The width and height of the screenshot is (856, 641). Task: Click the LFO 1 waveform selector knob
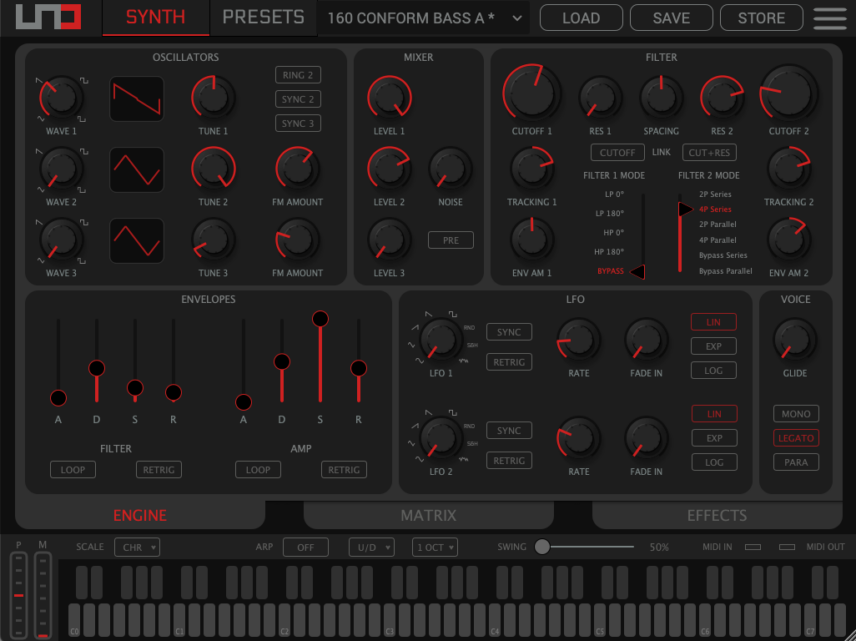(x=439, y=338)
